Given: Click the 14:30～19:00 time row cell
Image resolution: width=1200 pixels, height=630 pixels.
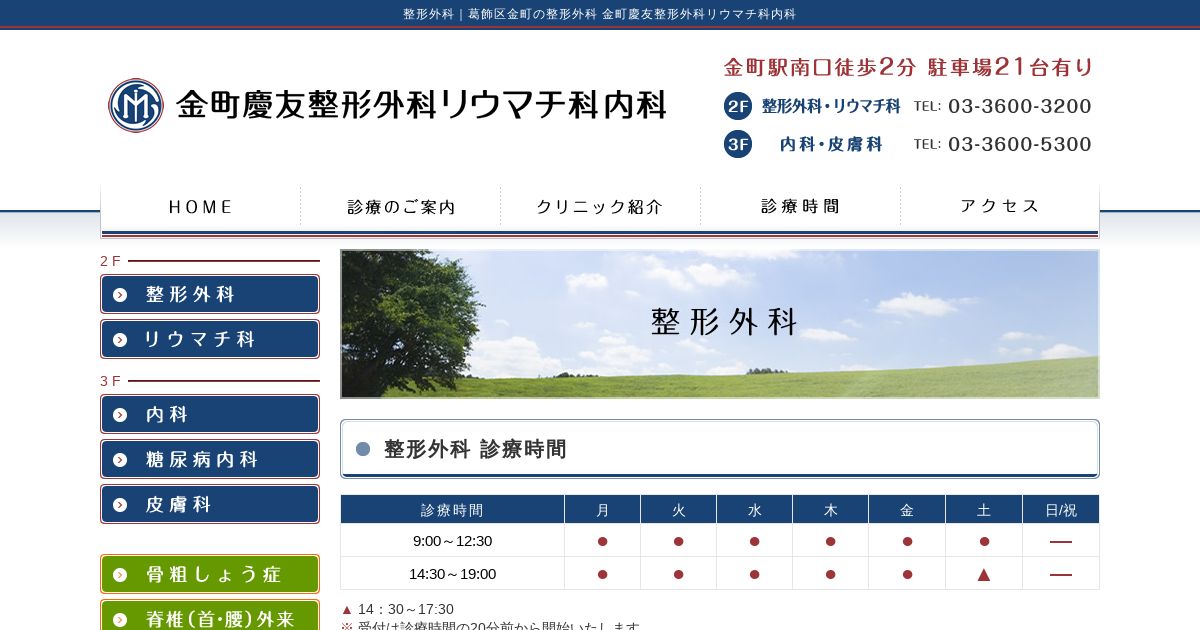Looking at the screenshot, I should [452, 574].
